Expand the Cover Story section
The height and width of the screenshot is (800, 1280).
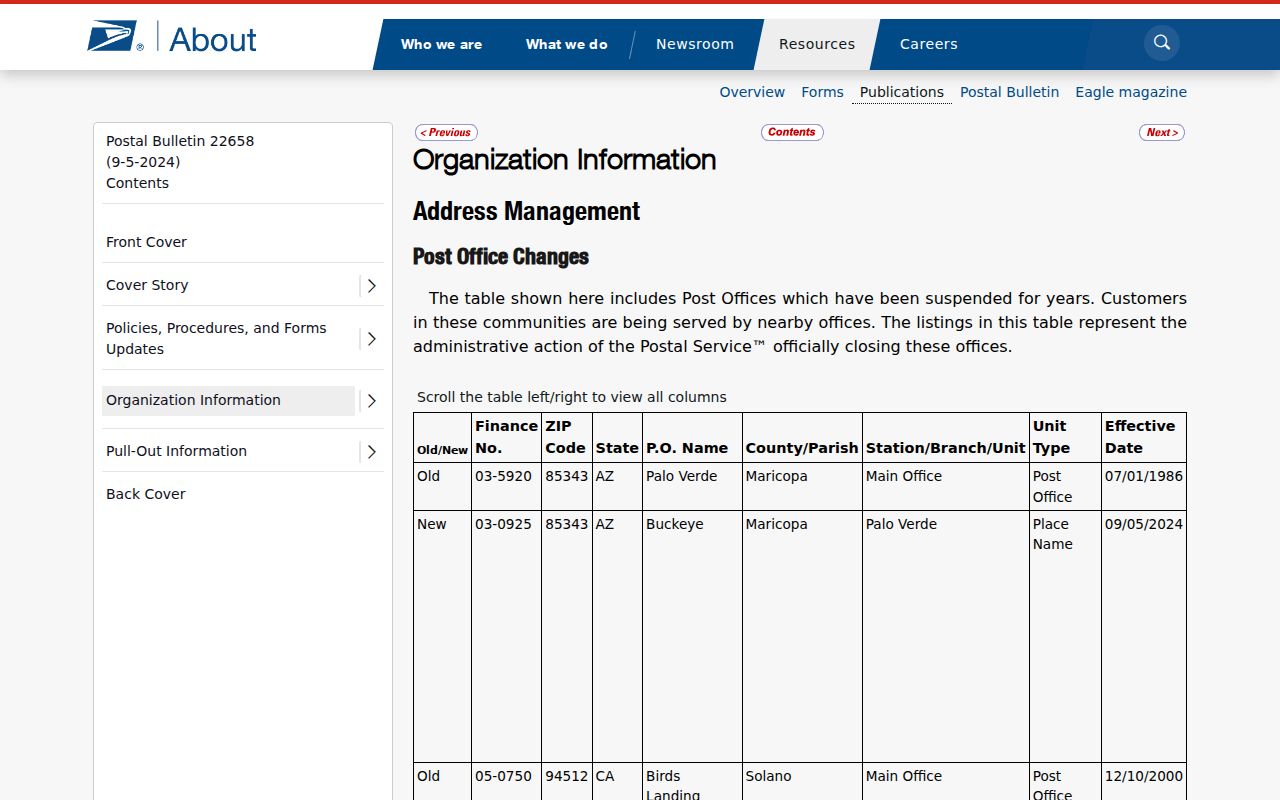[371, 286]
